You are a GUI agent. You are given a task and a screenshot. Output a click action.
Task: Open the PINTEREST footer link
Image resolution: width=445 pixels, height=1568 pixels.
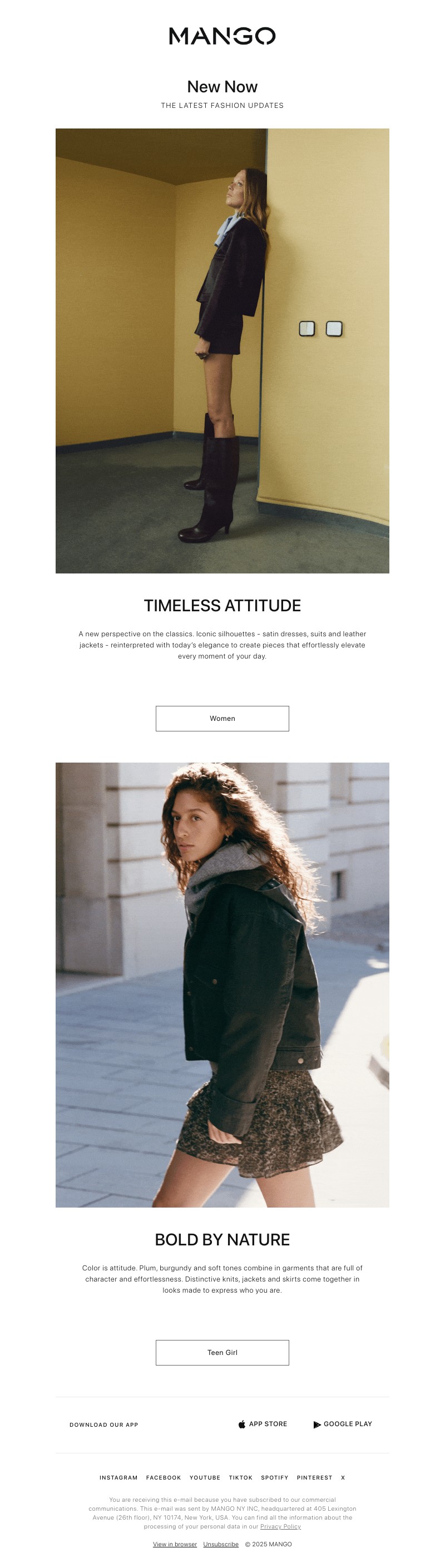point(315,1477)
